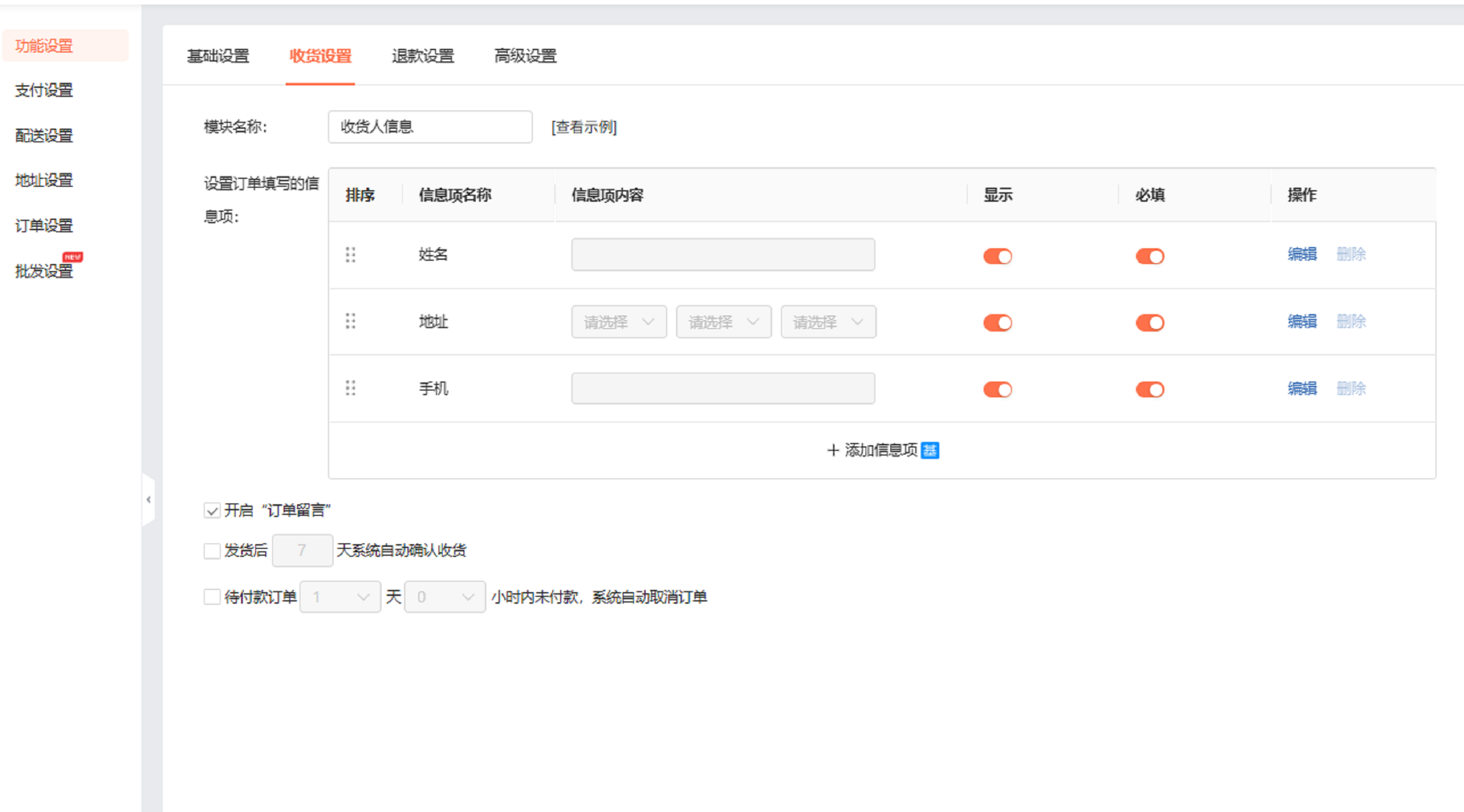1464x812 pixels.
Task: Click the 查看示例 link
Action: point(584,127)
